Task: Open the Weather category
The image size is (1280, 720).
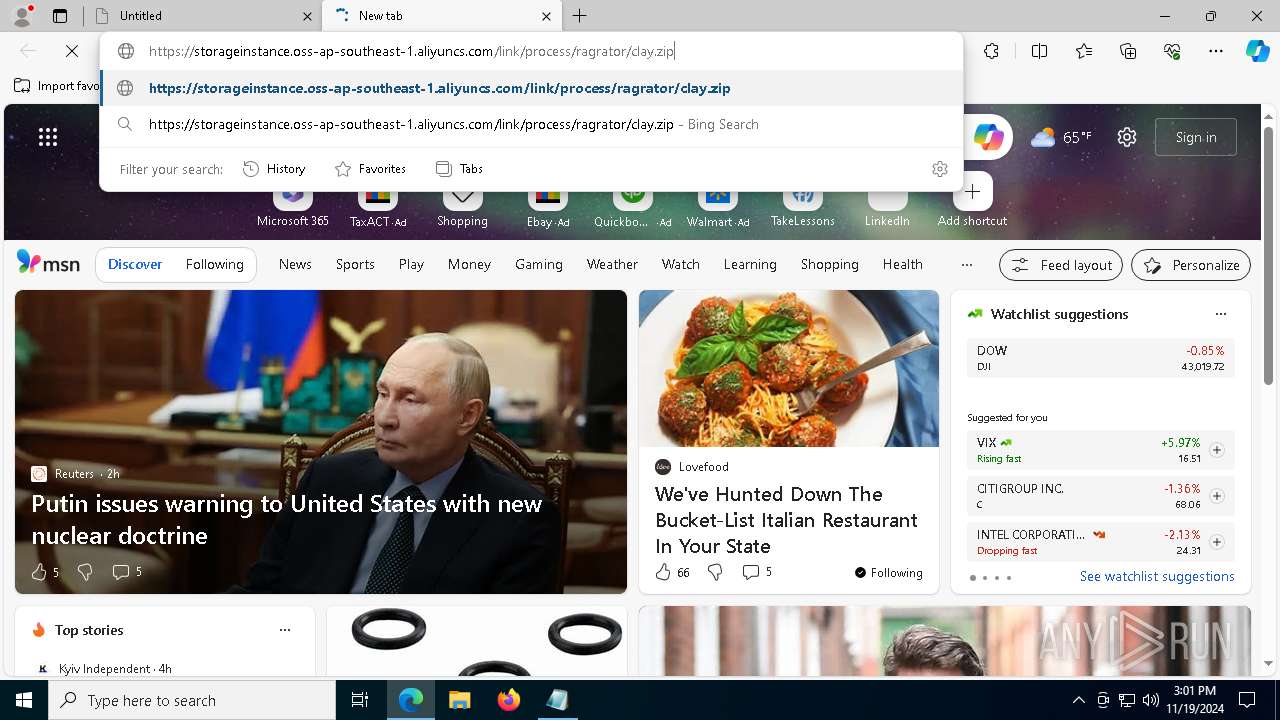Action: 612,264
